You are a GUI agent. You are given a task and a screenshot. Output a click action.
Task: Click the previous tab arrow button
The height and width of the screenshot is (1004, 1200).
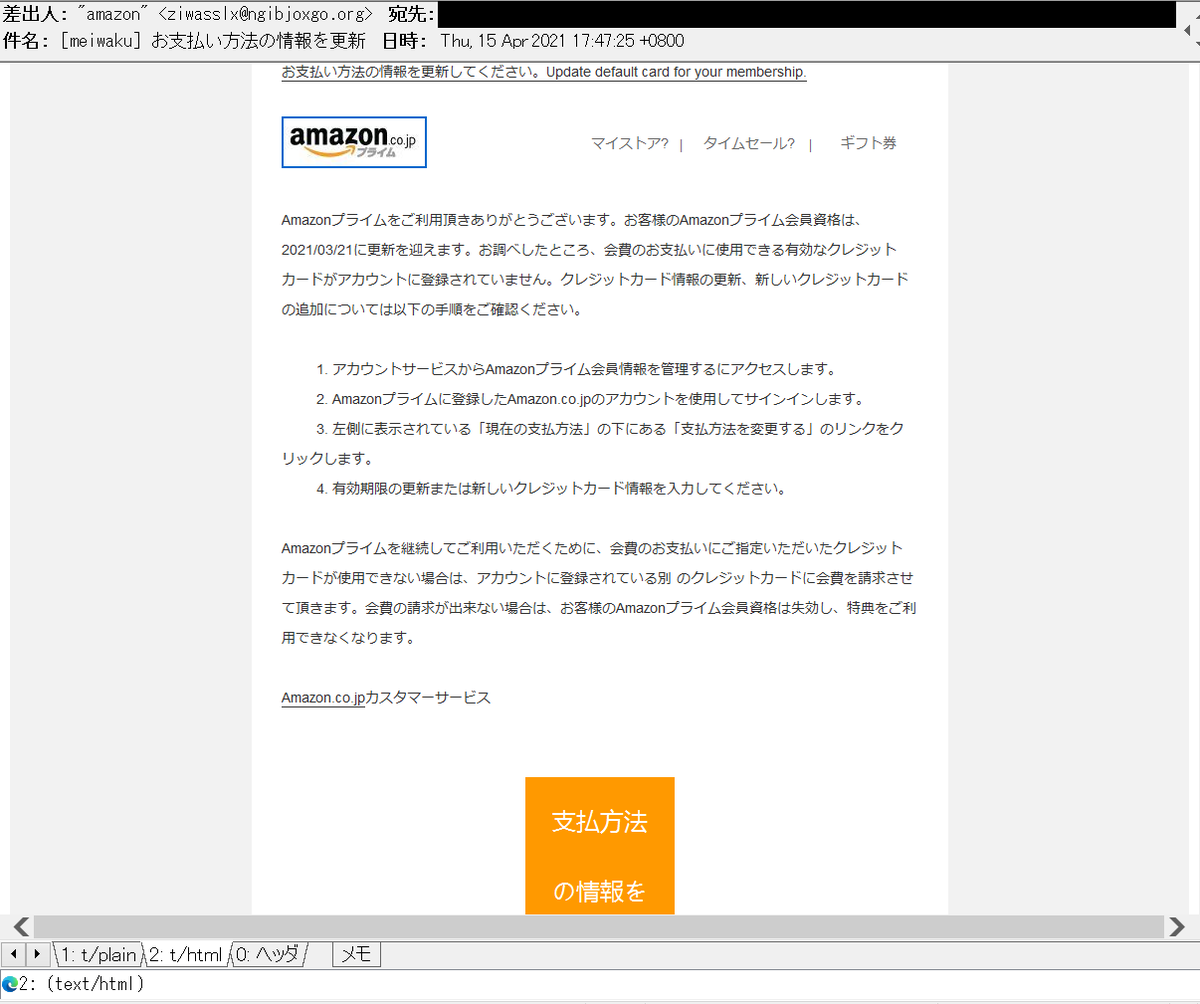pos(15,955)
